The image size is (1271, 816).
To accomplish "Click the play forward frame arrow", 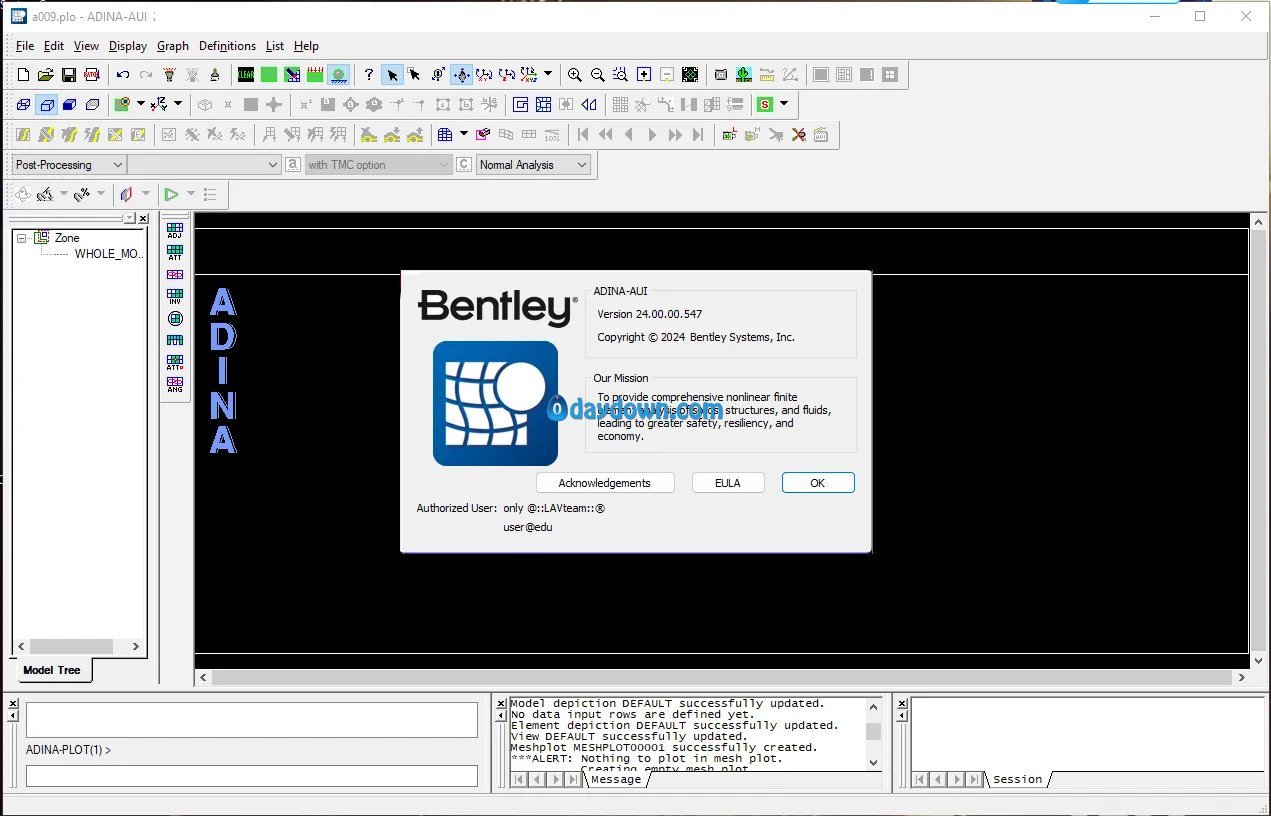I will pos(652,134).
